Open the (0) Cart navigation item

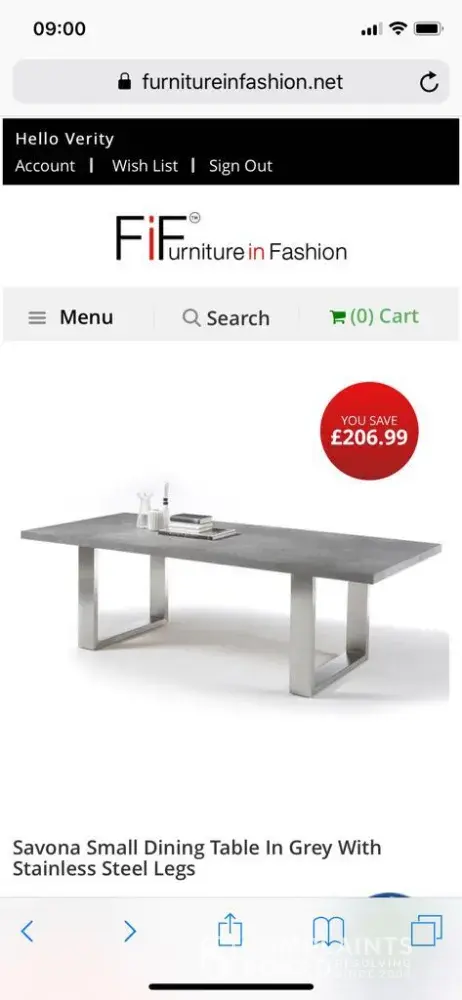(x=374, y=316)
